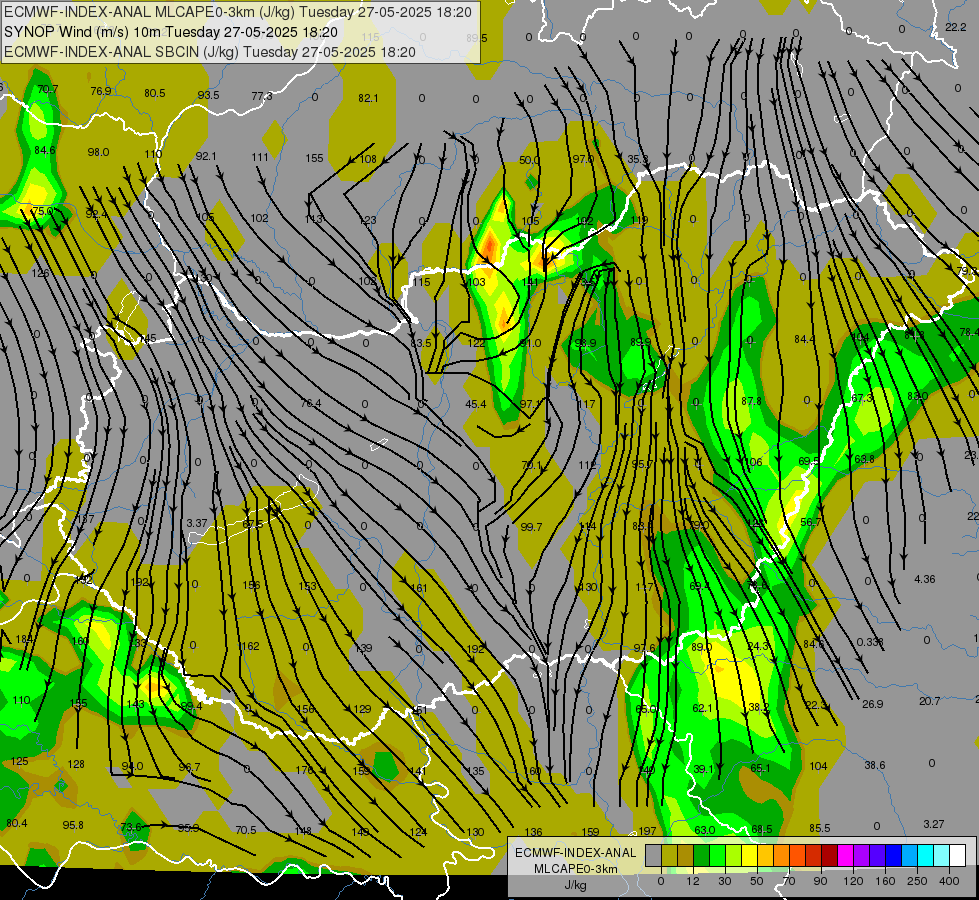Select the 87.8 map value

coord(751,401)
